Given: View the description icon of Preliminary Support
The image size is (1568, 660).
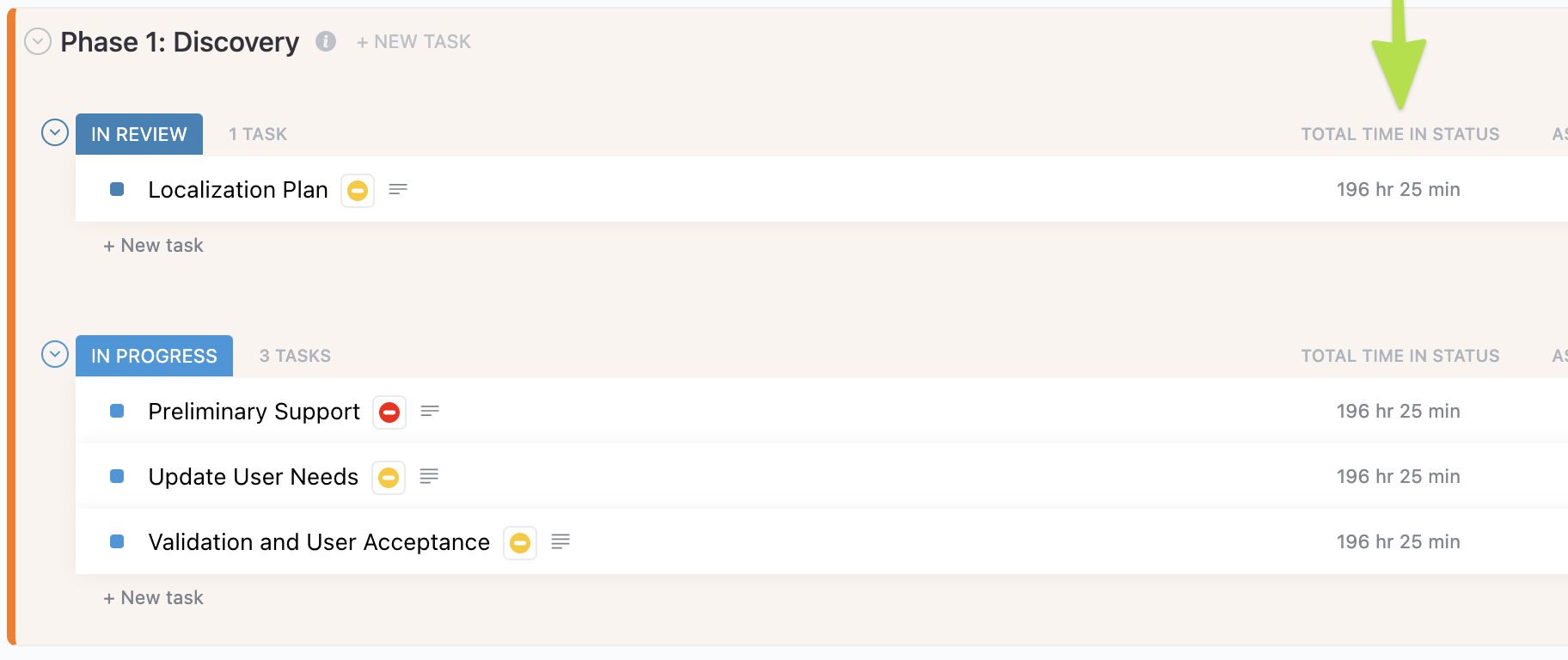Looking at the screenshot, I should (430, 411).
